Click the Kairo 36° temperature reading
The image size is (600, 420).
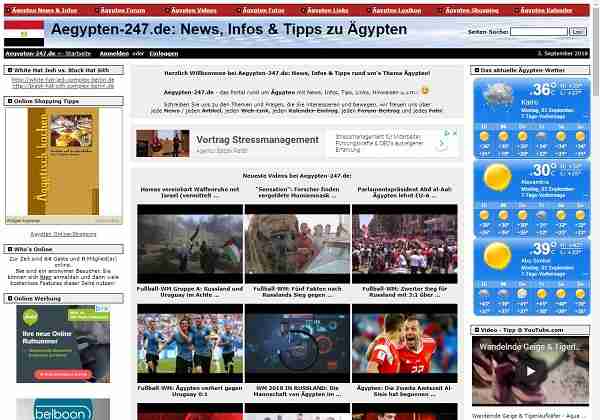(543, 90)
